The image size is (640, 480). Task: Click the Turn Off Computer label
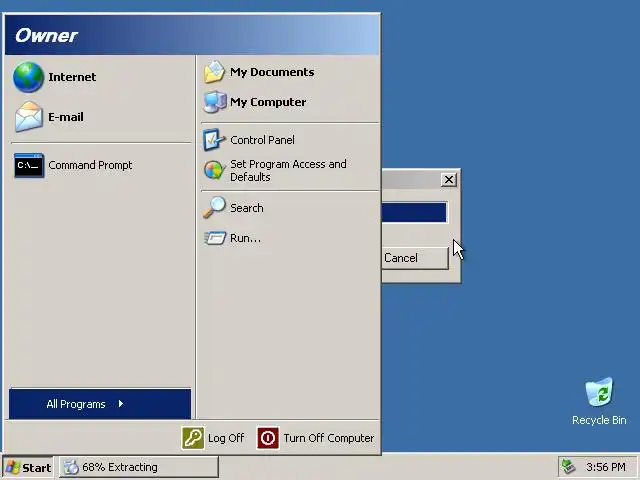coord(329,438)
